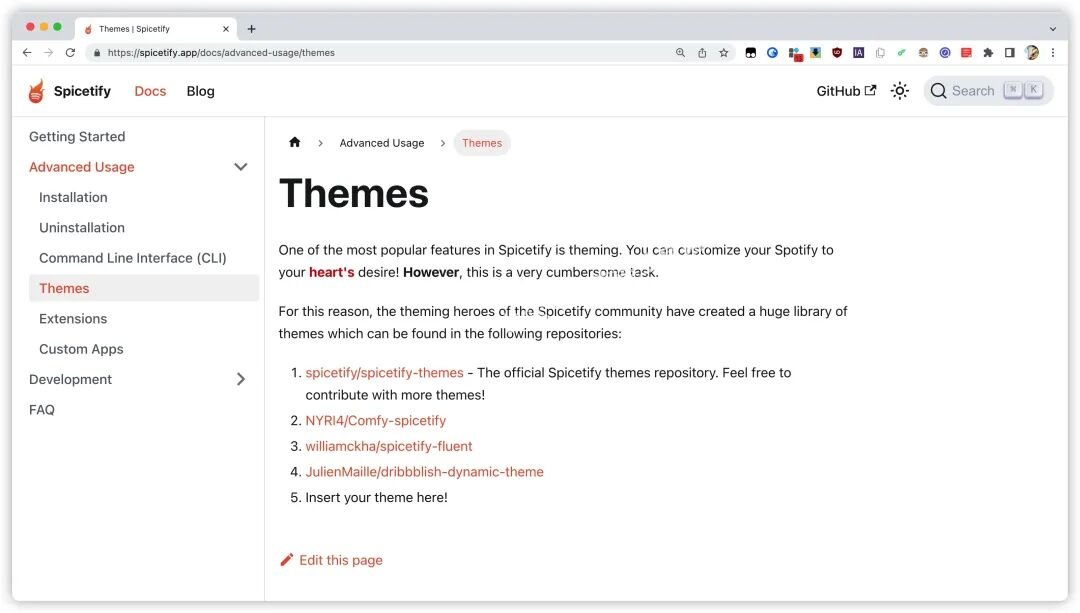1080x613 pixels.
Task: Select the Themes | Spicetify browser tab
Action: coord(156,29)
